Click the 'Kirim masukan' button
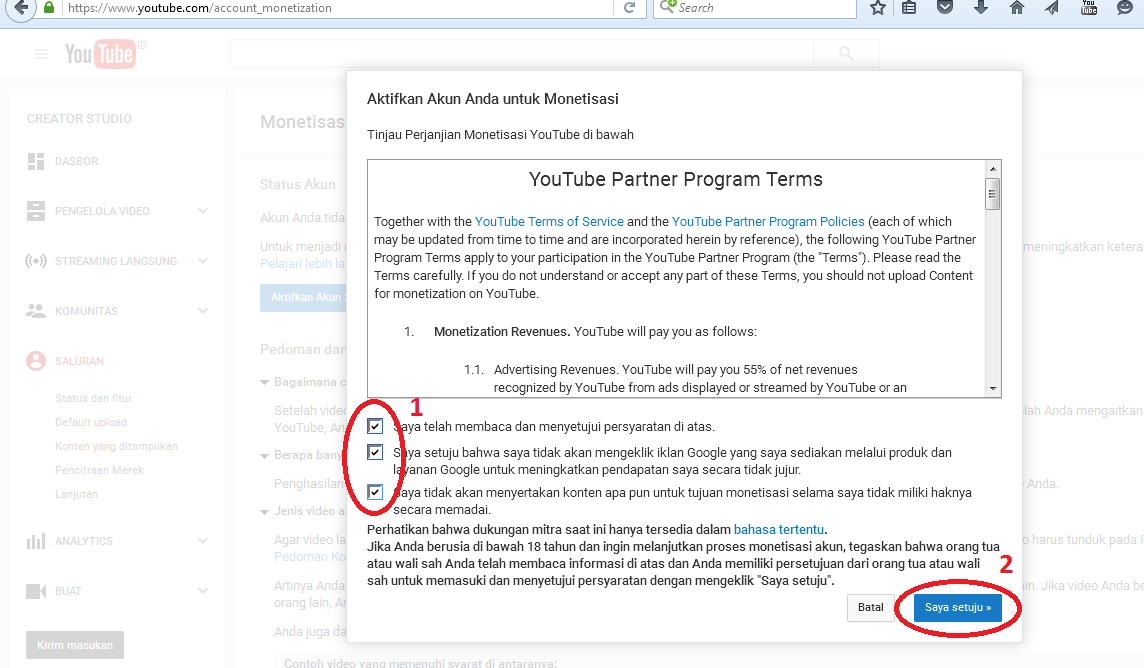The width and height of the screenshot is (1144, 668). pos(75,645)
